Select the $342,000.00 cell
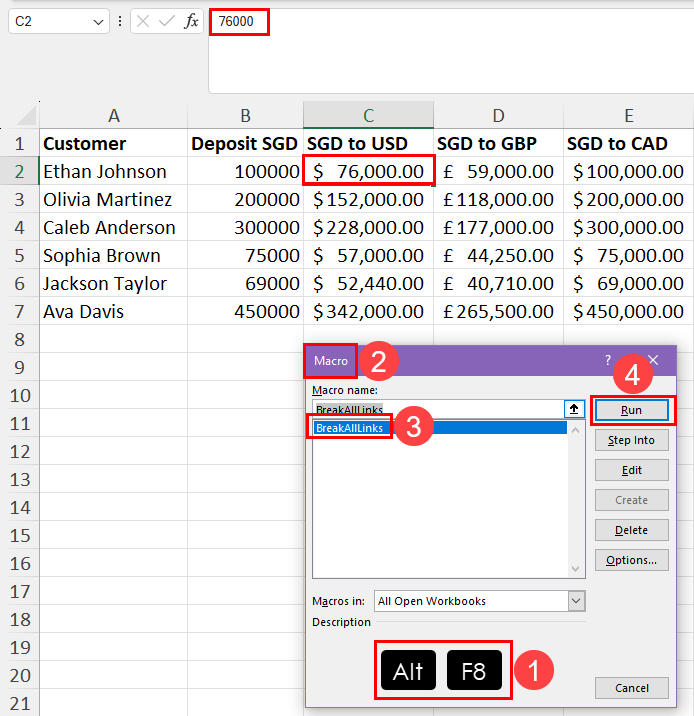 click(x=368, y=311)
